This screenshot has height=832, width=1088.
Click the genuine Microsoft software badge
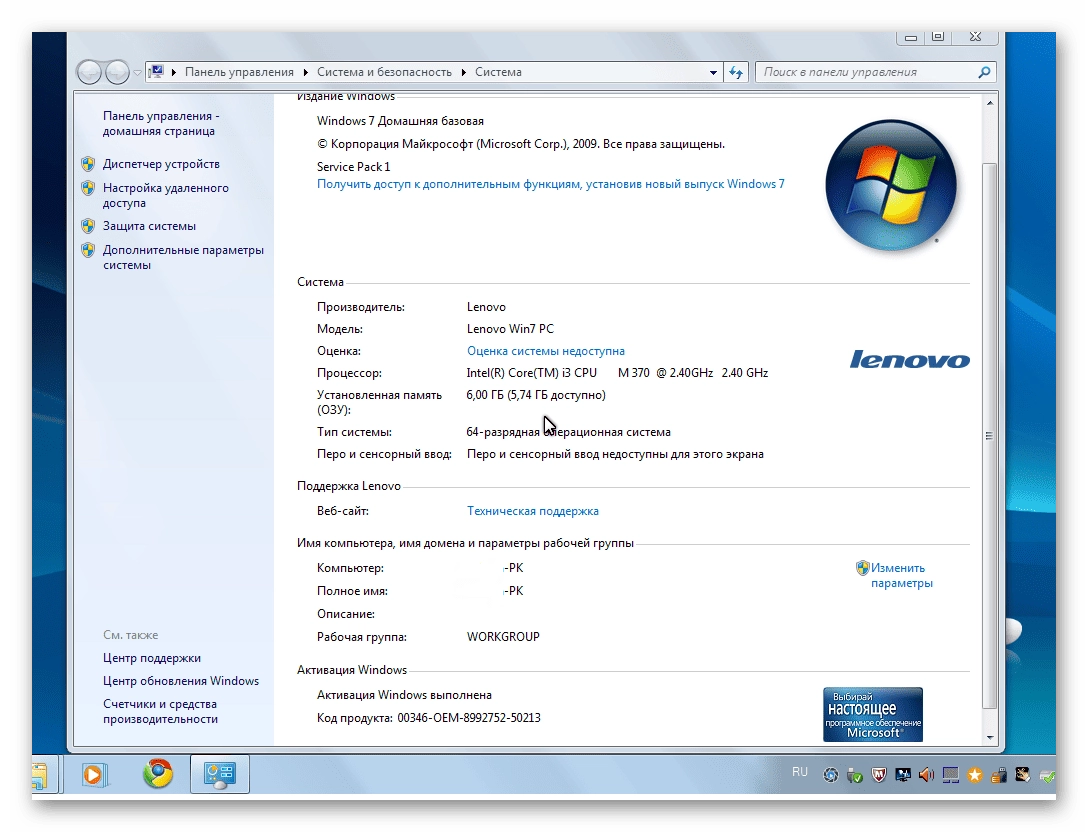873,715
